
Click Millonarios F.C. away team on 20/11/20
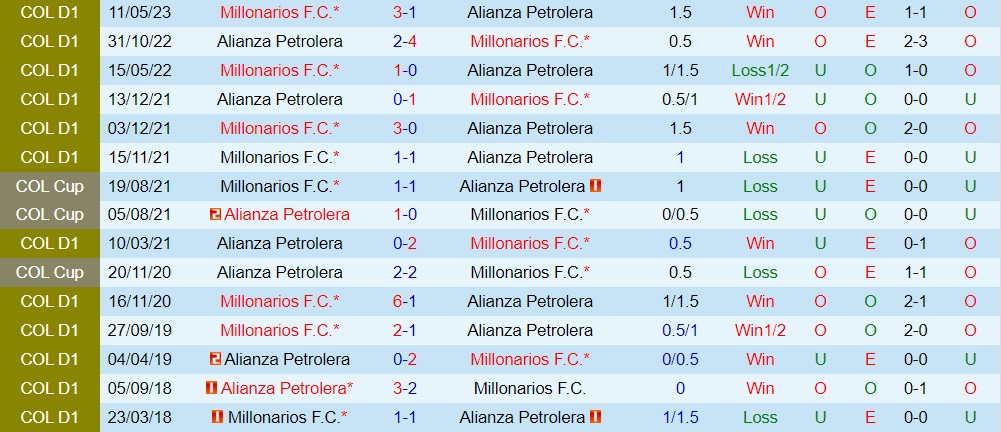(x=530, y=272)
